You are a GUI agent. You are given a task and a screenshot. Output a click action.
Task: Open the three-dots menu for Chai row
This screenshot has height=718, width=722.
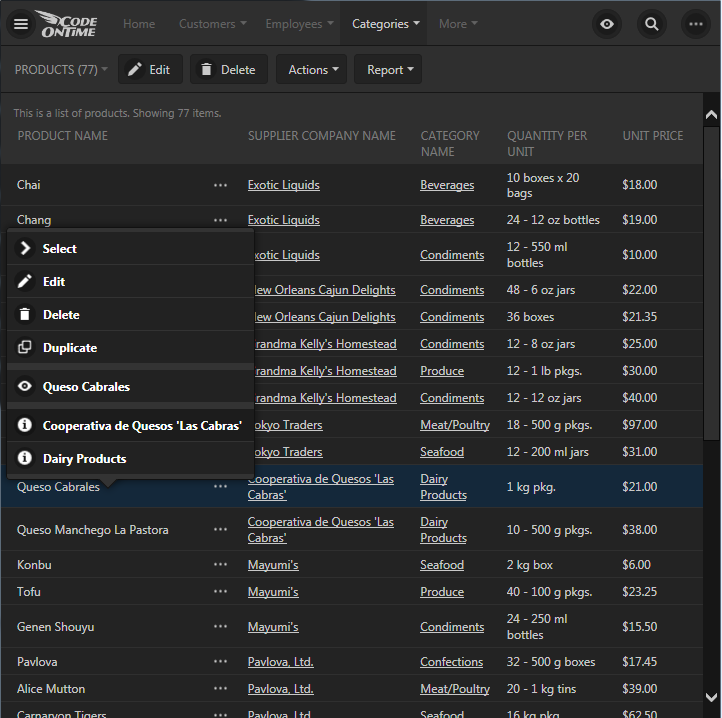221,185
